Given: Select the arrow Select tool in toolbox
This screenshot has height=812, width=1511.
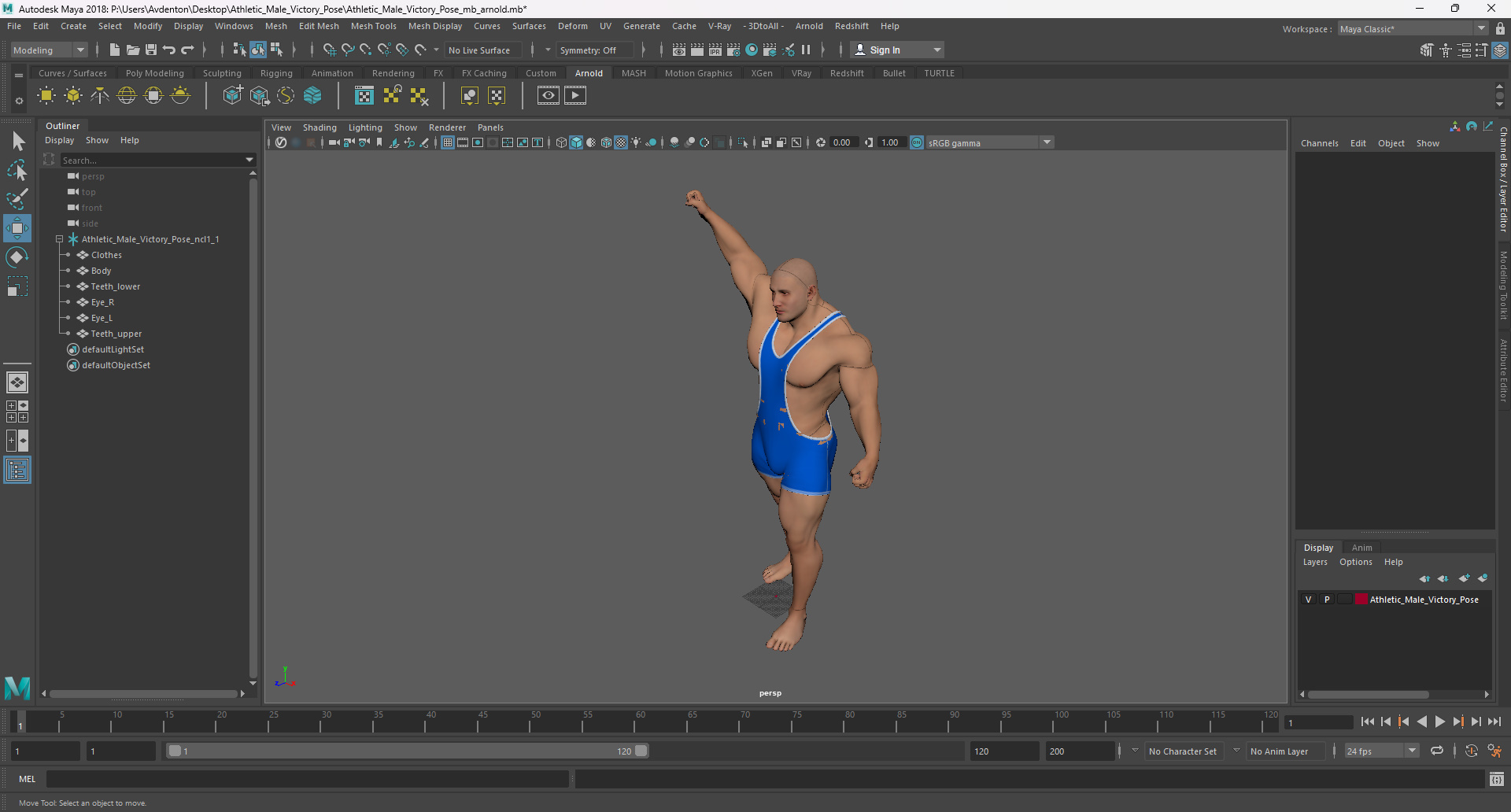Looking at the screenshot, I should [x=17, y=142].
